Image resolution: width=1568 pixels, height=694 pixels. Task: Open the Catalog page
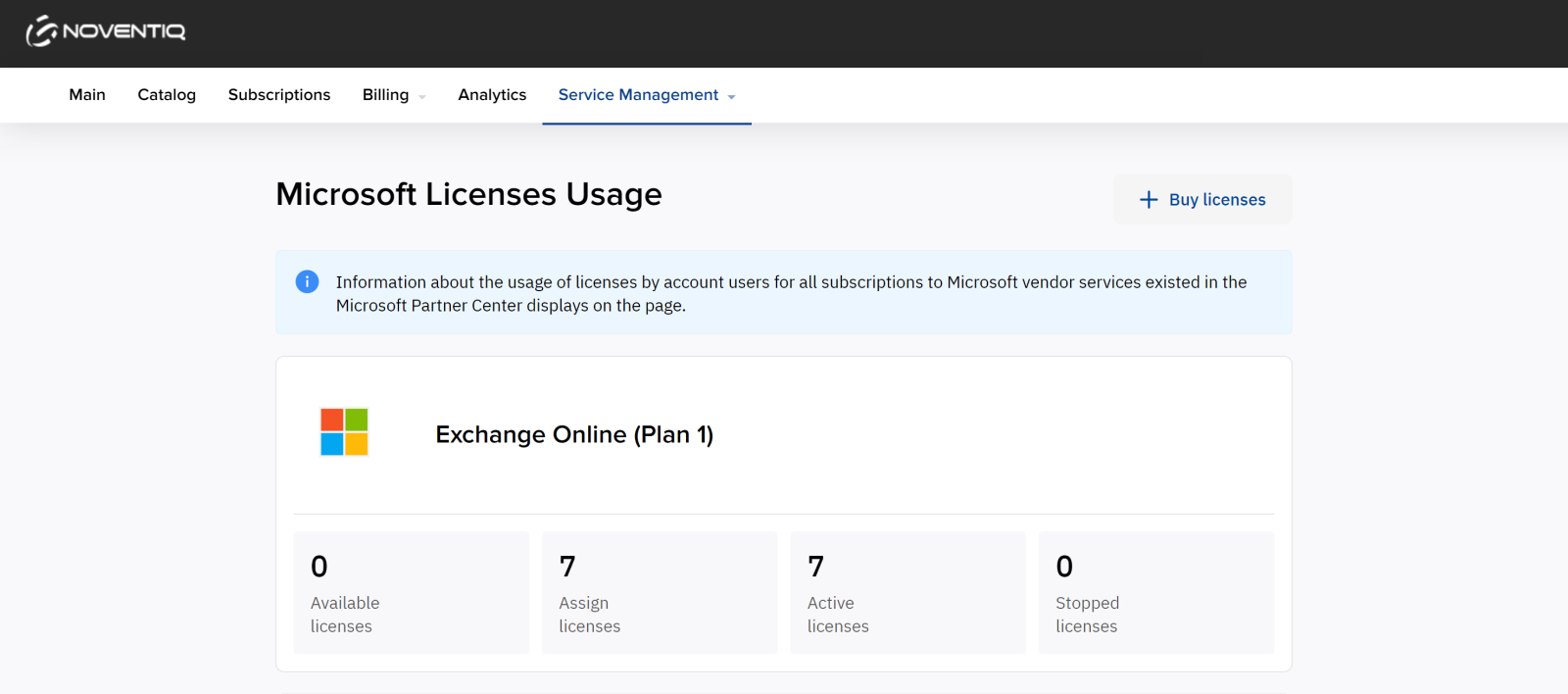click(x=167, y=95)
